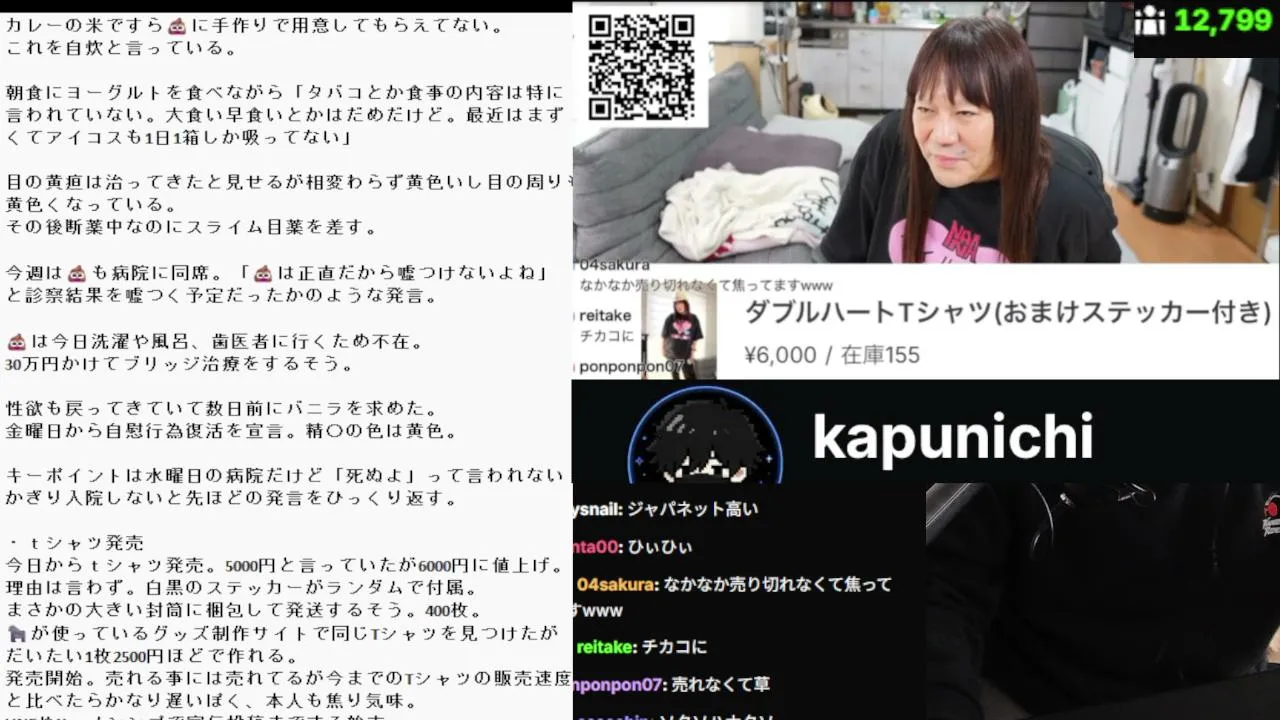Click the QR code on the stream

click(x=642, y=66)
